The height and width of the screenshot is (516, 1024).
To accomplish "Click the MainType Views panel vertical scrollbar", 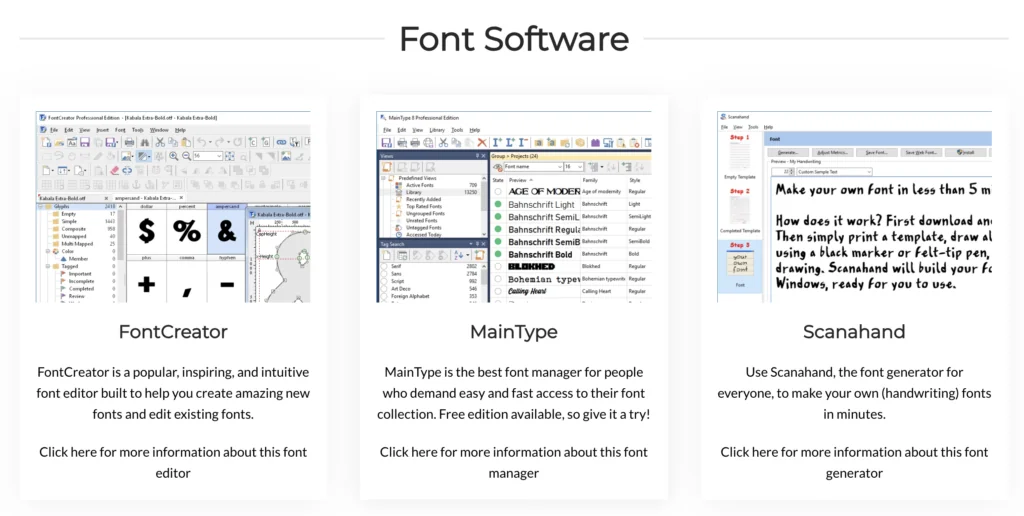I will [484, 206].
